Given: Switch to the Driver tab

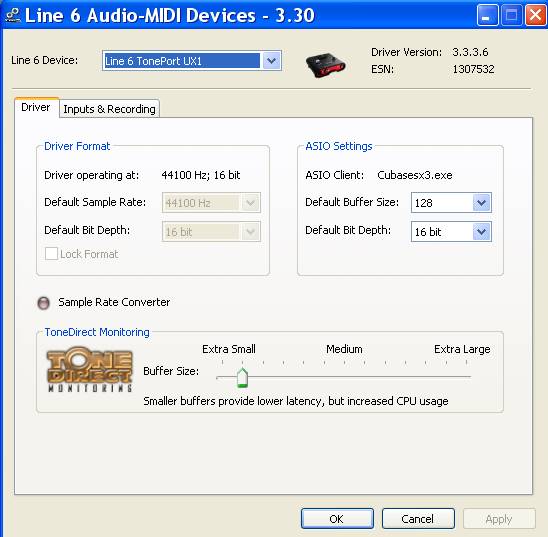Looking at the screenshot, I should click(36, 107).
